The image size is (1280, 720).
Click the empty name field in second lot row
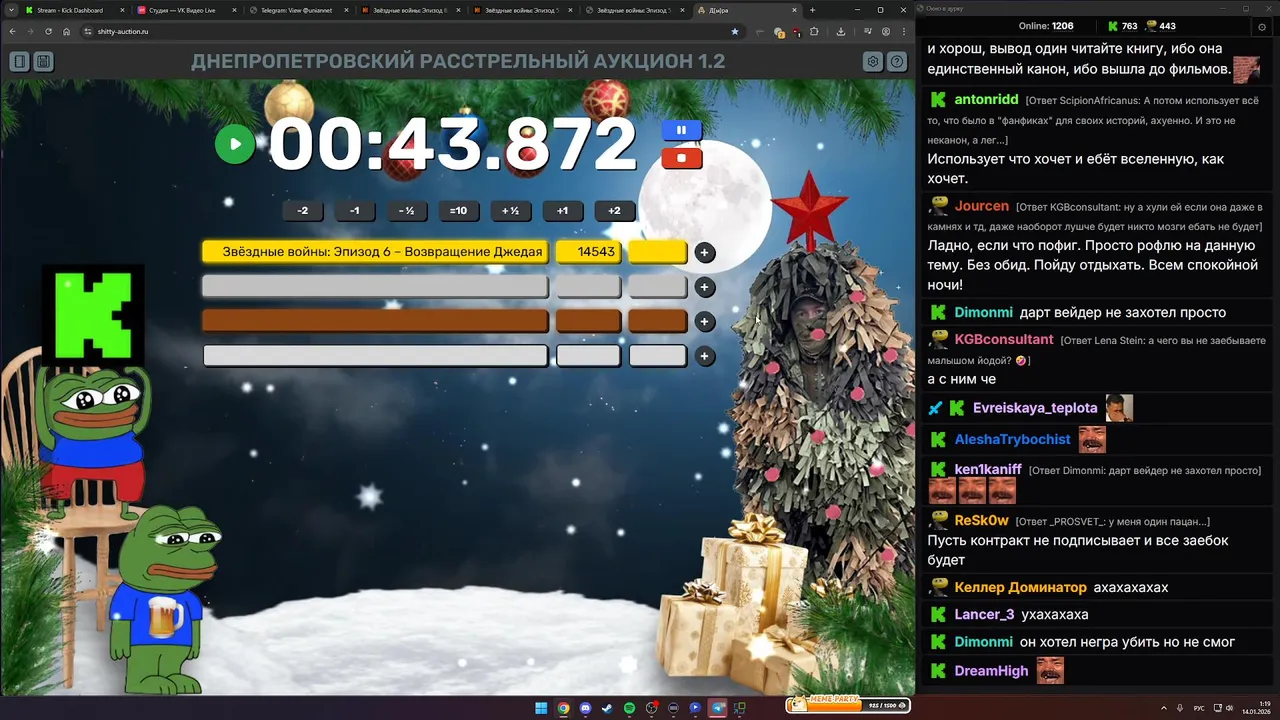(x=375, y=287)
